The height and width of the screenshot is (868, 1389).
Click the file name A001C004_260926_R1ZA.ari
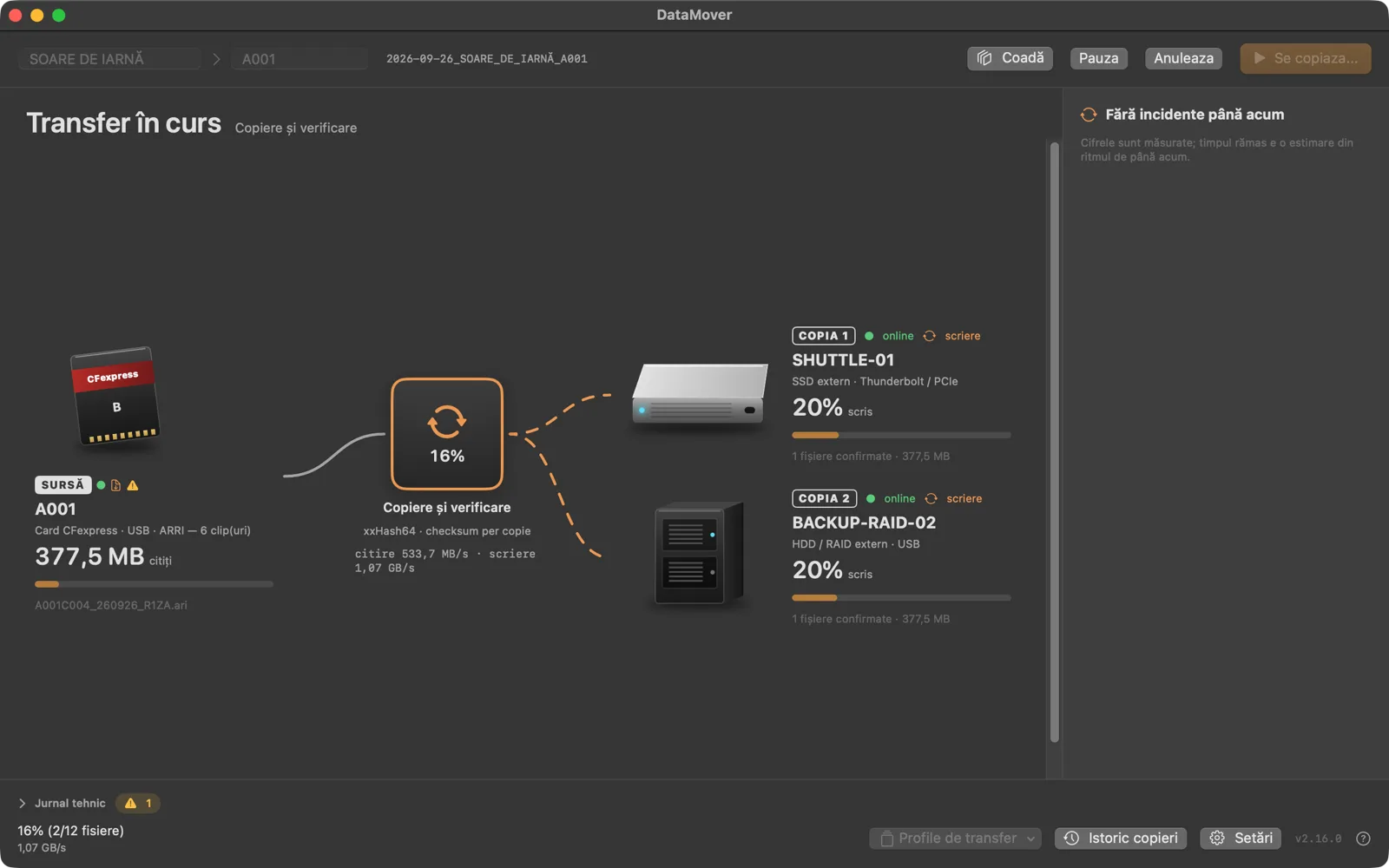click(111, 606)
